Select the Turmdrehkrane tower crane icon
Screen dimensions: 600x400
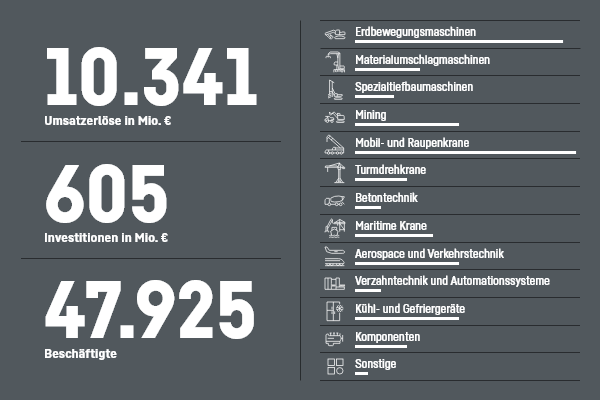[x=334, y=174]
